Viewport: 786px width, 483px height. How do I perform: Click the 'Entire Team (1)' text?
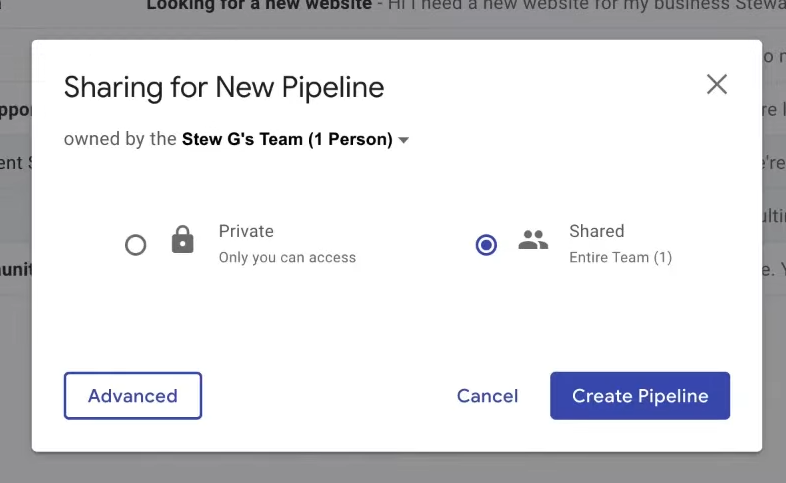click(621, 258)
